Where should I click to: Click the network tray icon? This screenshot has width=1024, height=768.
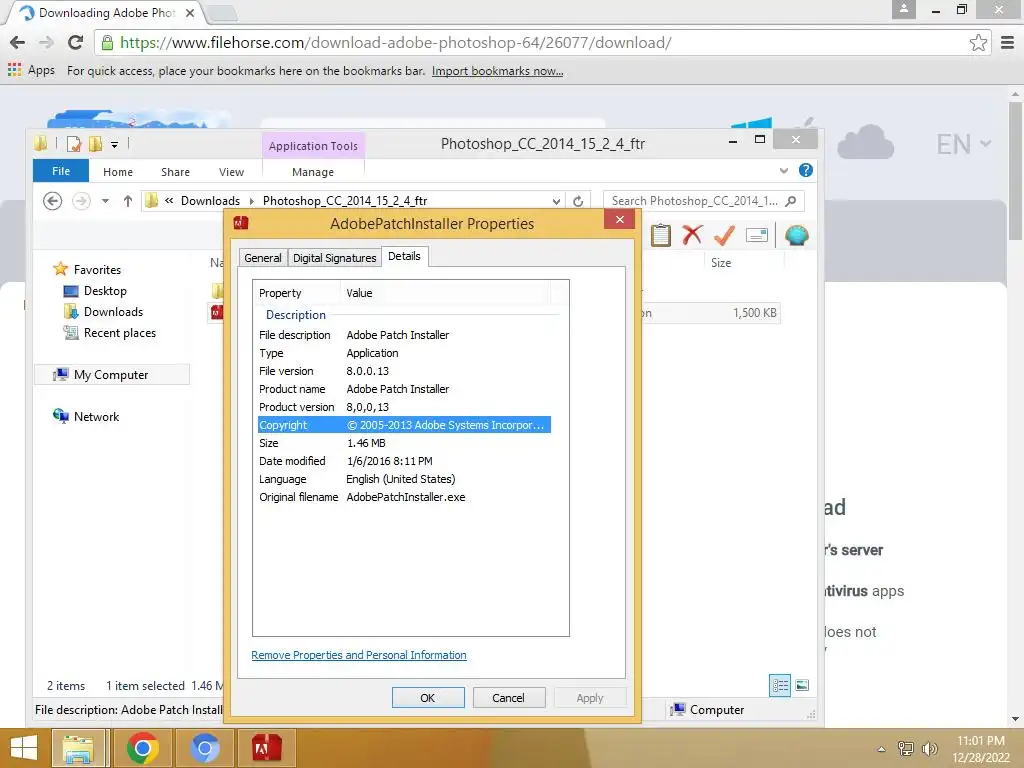point(906,748)
